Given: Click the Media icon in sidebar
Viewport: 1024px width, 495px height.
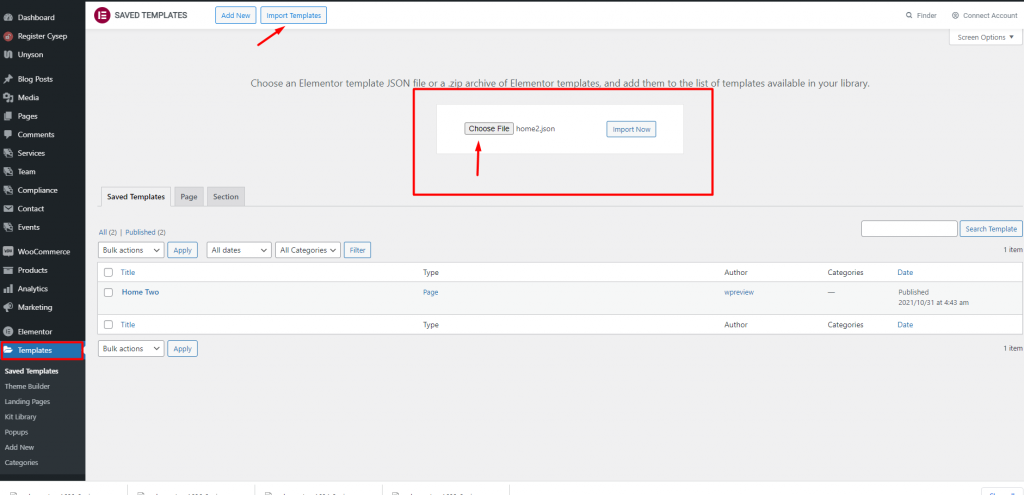Looking at the screenshot, I should click(8, 97).
